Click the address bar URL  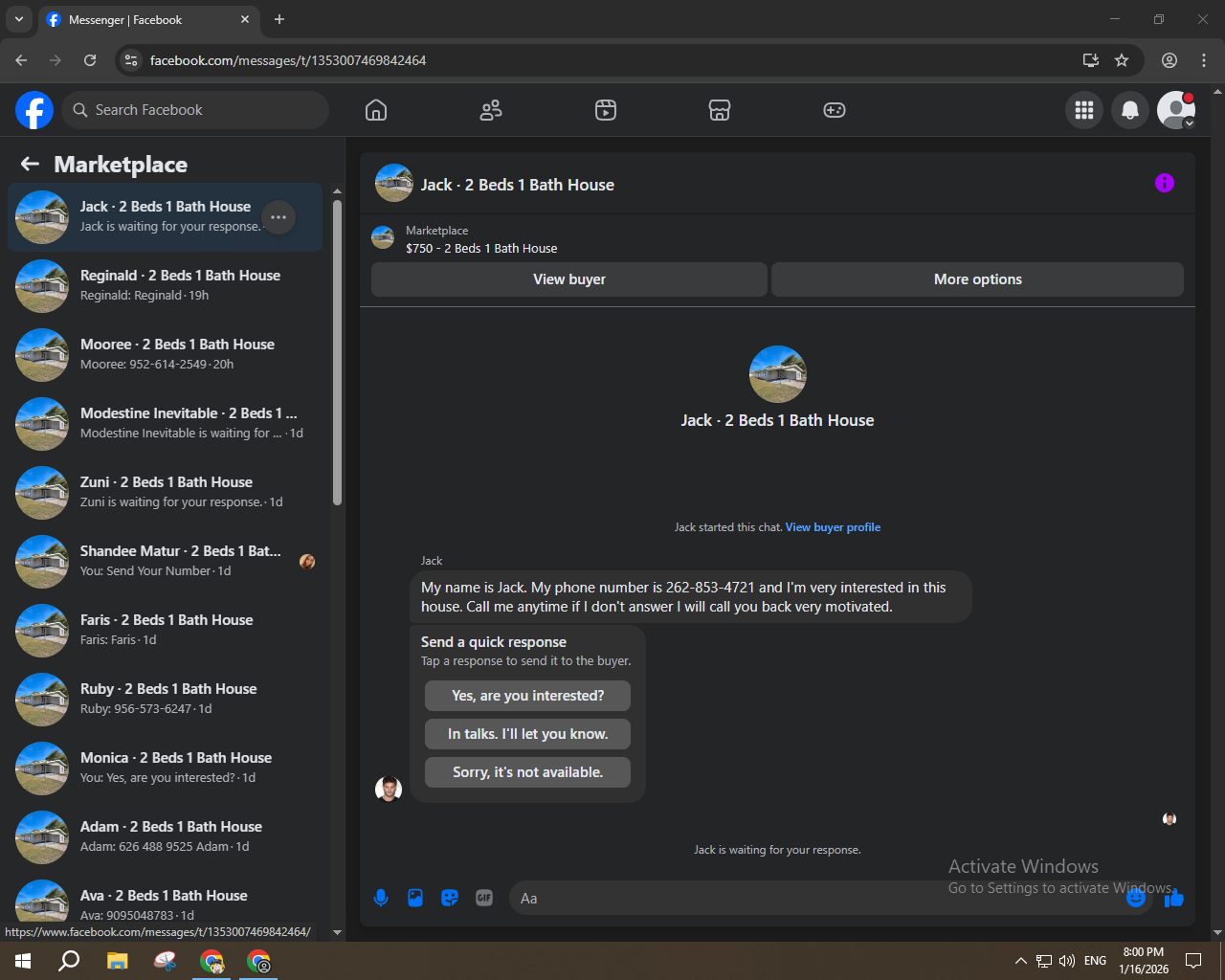click(288, 60)
